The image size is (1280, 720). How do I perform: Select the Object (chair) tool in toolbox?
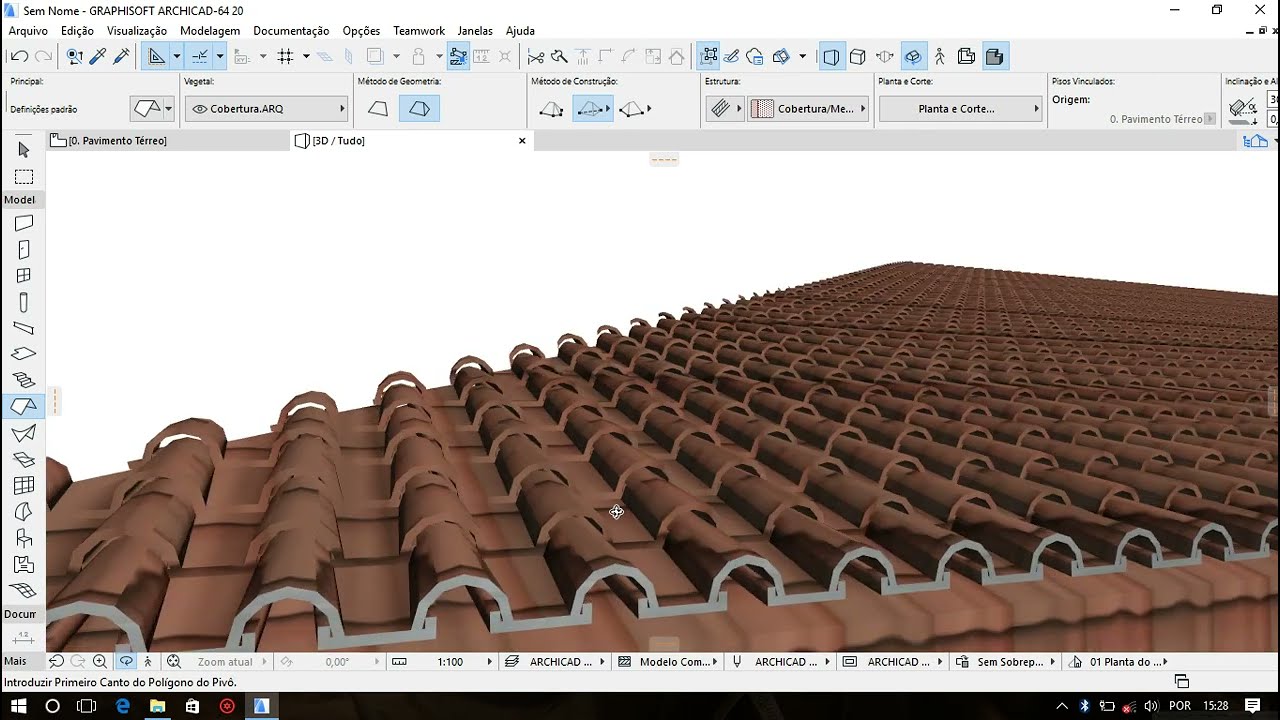point(24,538)
